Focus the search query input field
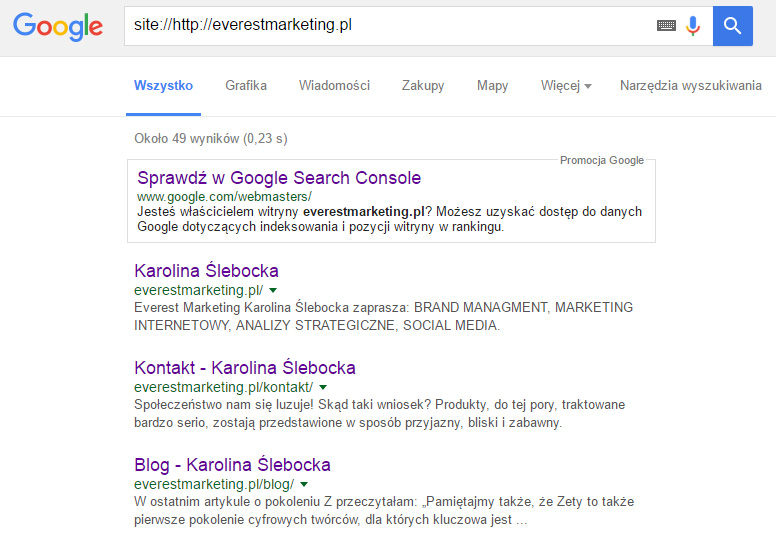The width and height of the screenshot is (776, 536). click(388, 26)
